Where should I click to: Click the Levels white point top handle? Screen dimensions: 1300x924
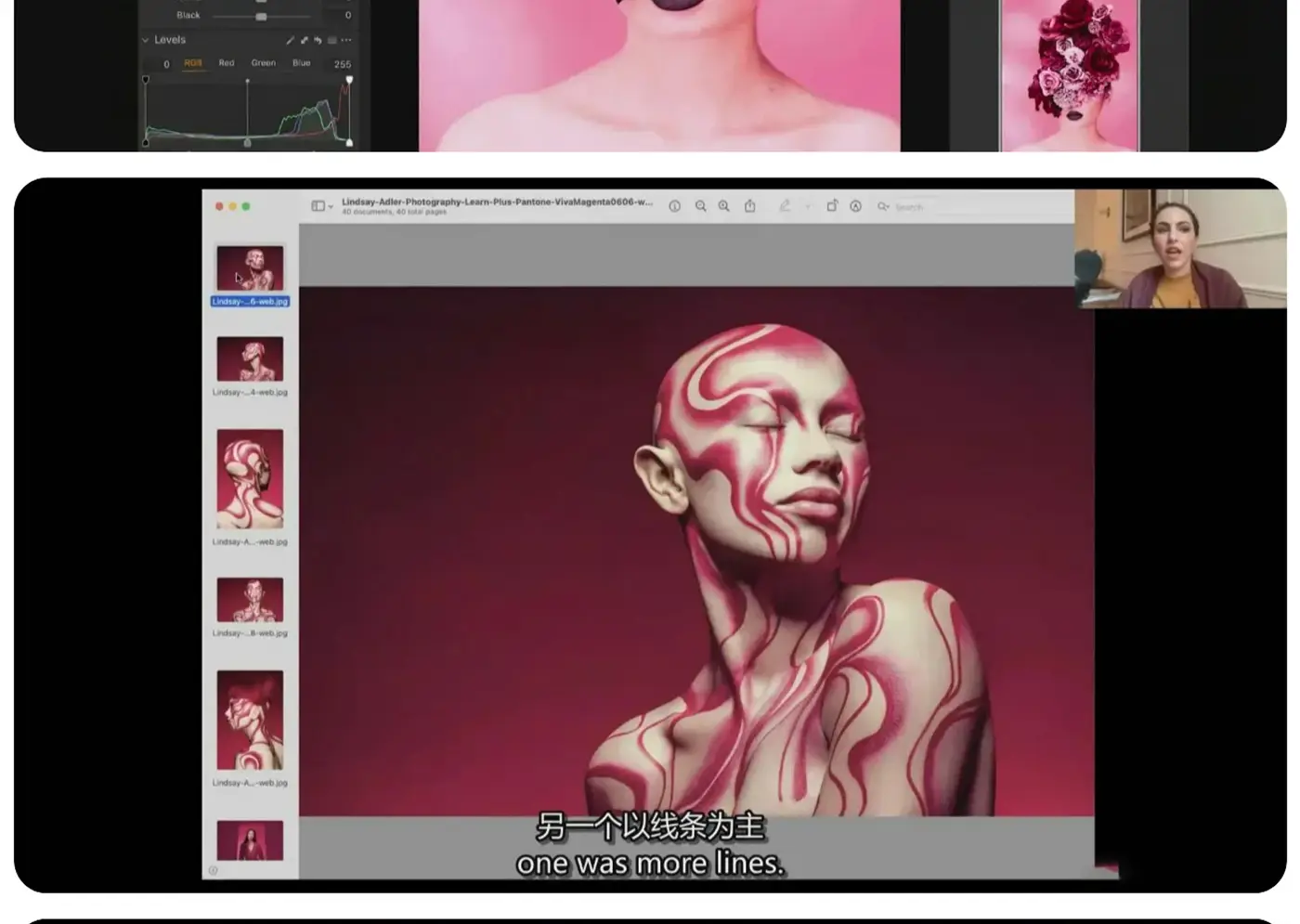coord(349,81)
